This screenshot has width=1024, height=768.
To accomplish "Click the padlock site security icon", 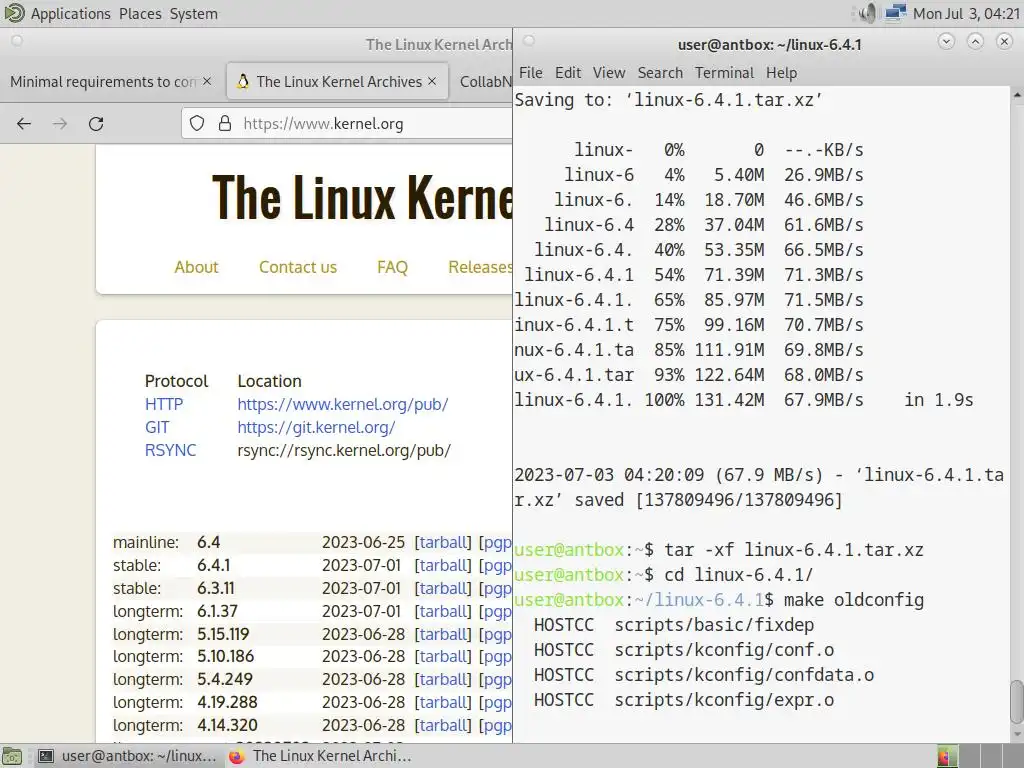I will [x=225, y=123].
